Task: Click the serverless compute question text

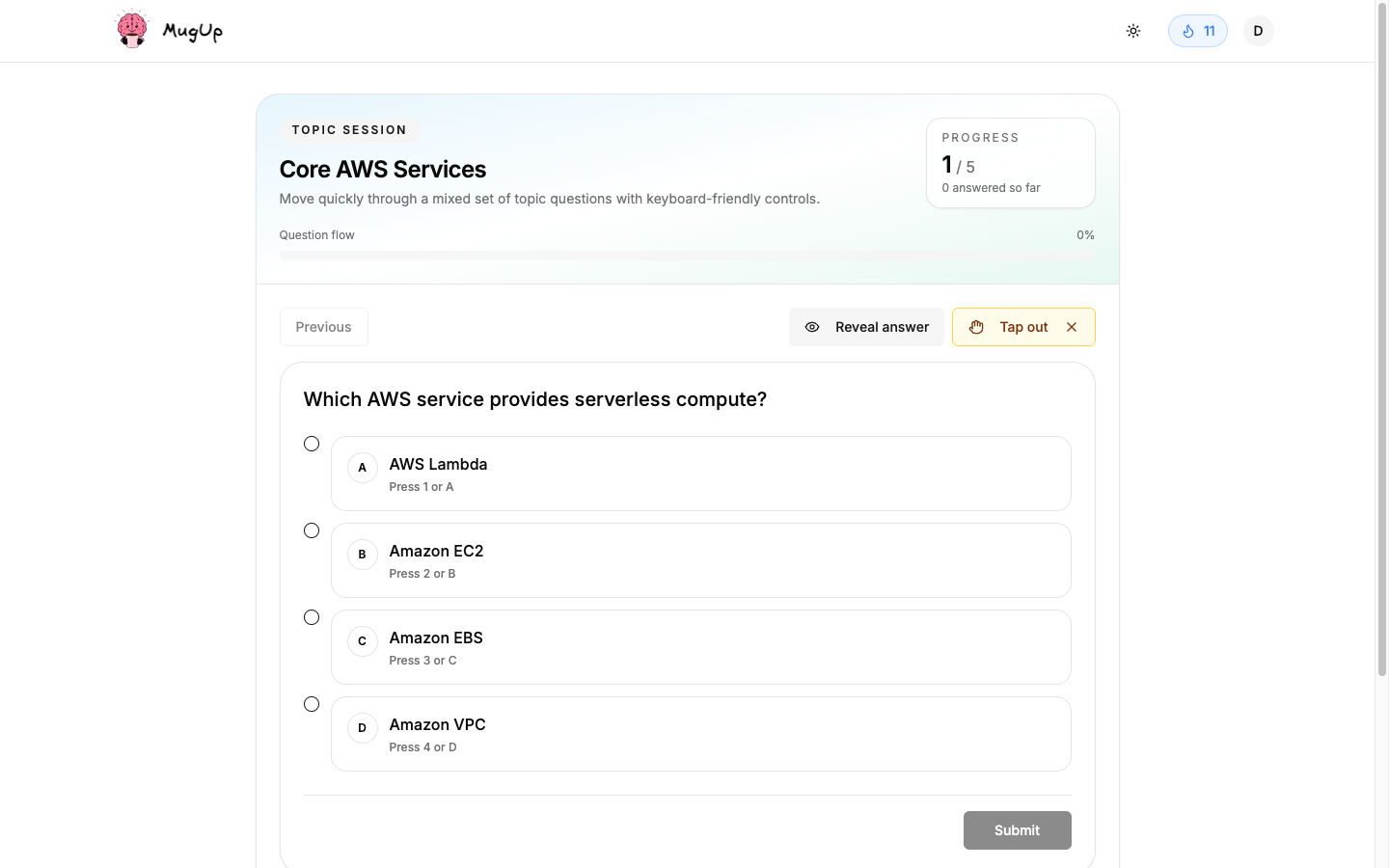Action: point(535,399)
